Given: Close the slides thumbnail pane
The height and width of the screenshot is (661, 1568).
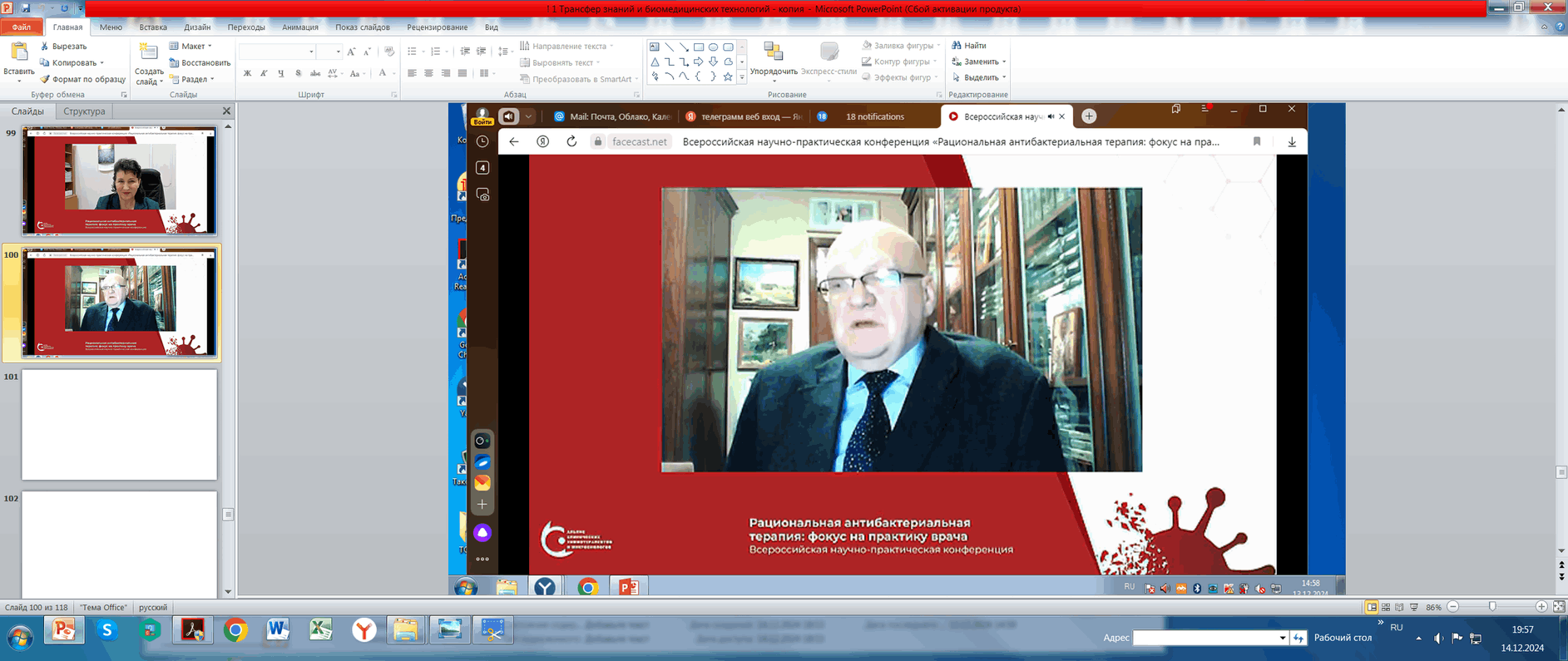Looking at the screenshot, I should click(x=226, y=111).
